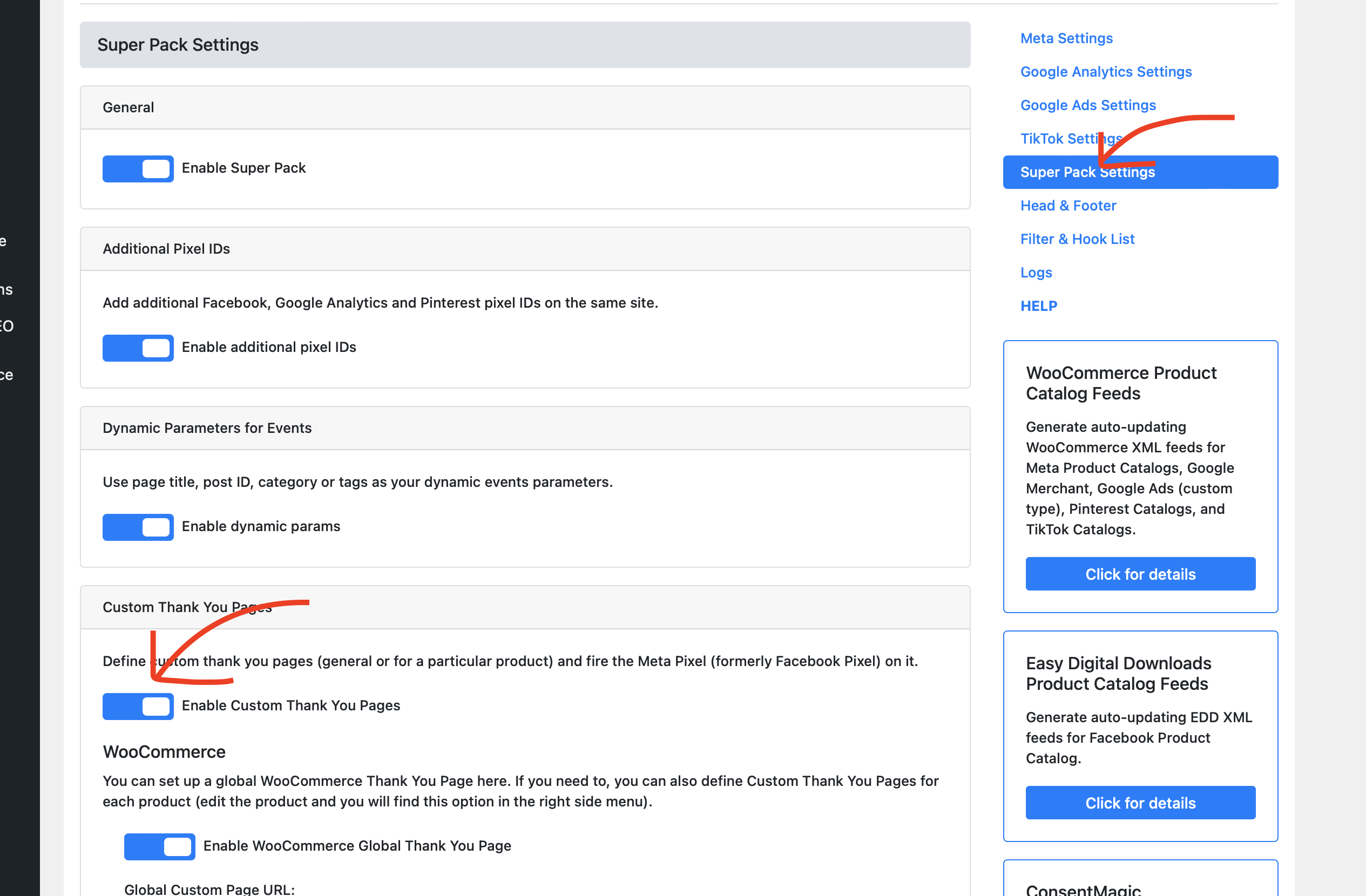Click the Enable Custom Thank You Pages label
Viewport: 1366px width, 896px height.
click(x=290, y=705)
